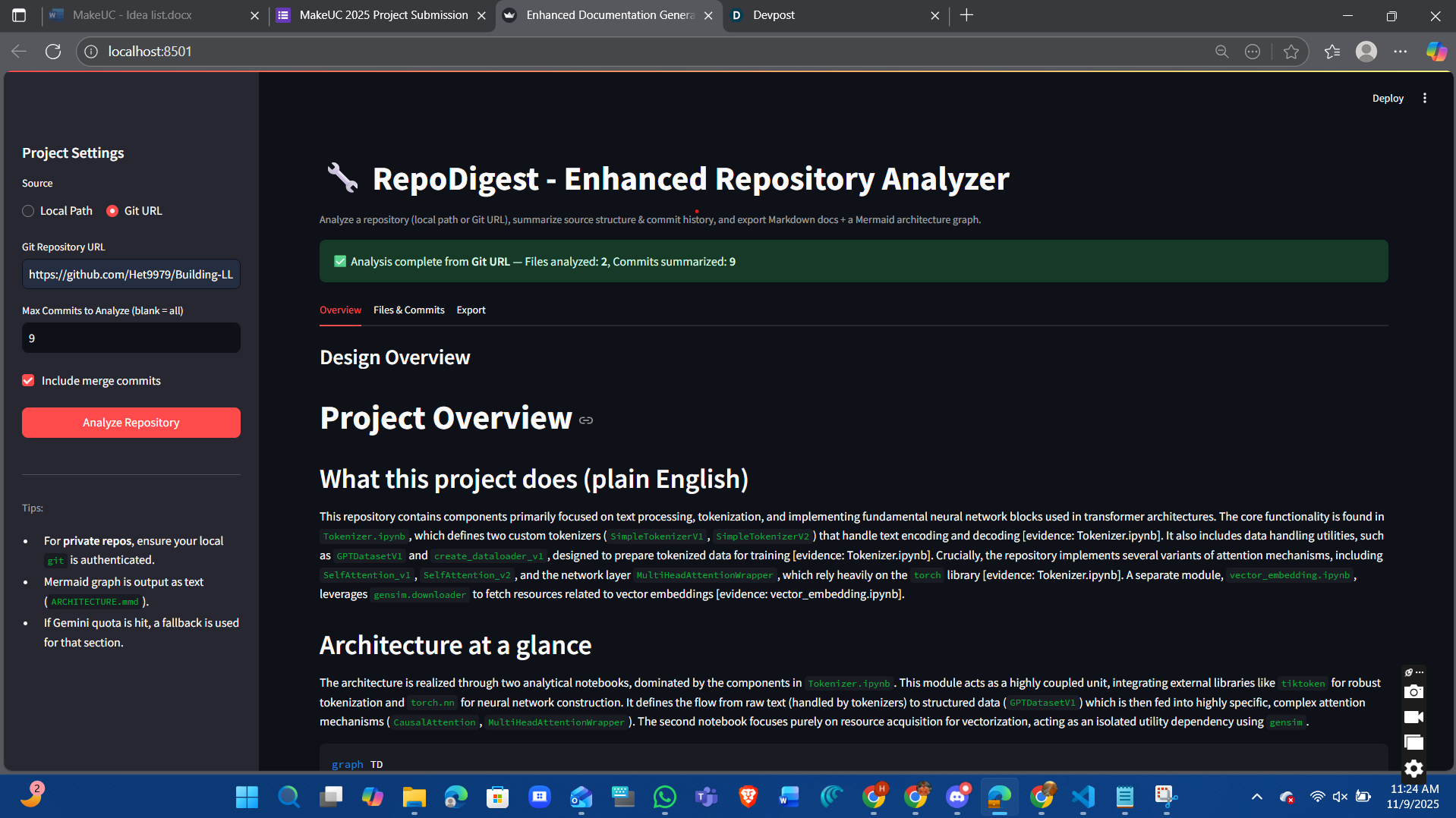This screenshot has height=818, width=1456.
Task: Click the 'What this project does (plain English)' heading
Action: click(x=534, y=479)
